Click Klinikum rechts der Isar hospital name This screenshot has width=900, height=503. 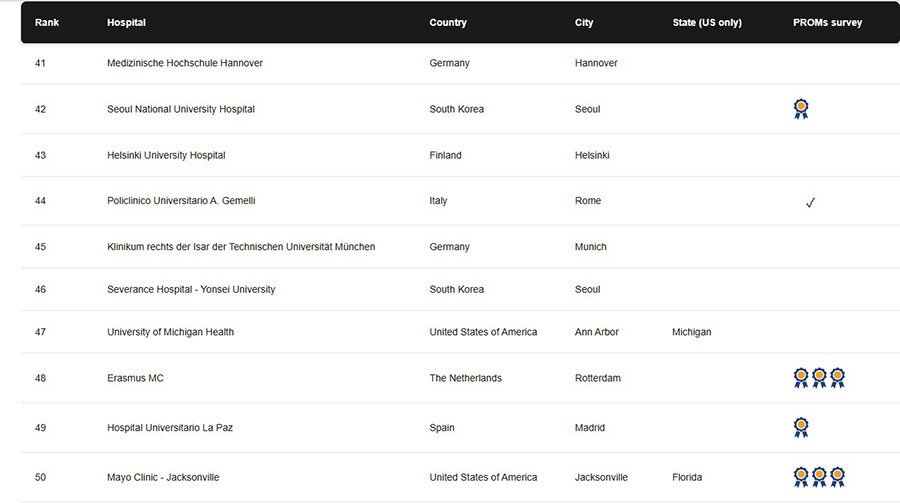point(241,247)
